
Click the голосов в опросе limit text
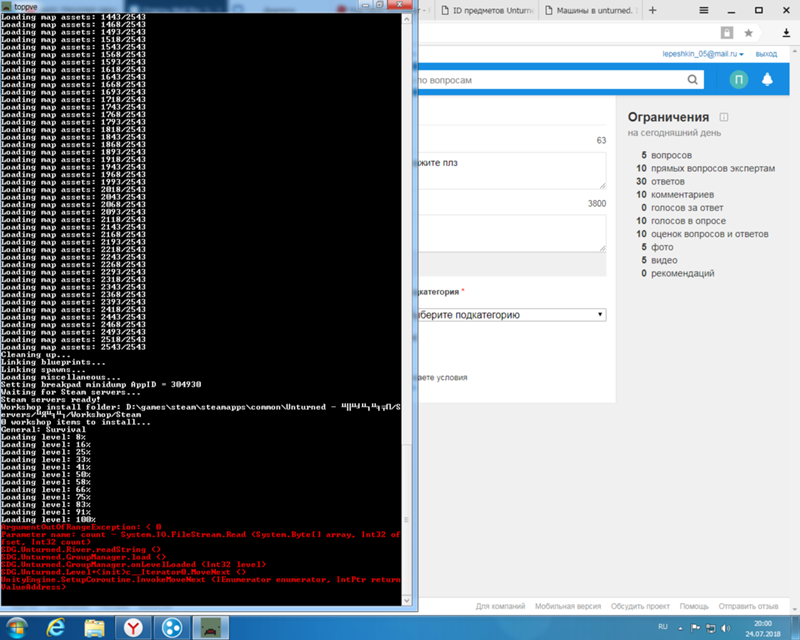[x=688, y=221]
